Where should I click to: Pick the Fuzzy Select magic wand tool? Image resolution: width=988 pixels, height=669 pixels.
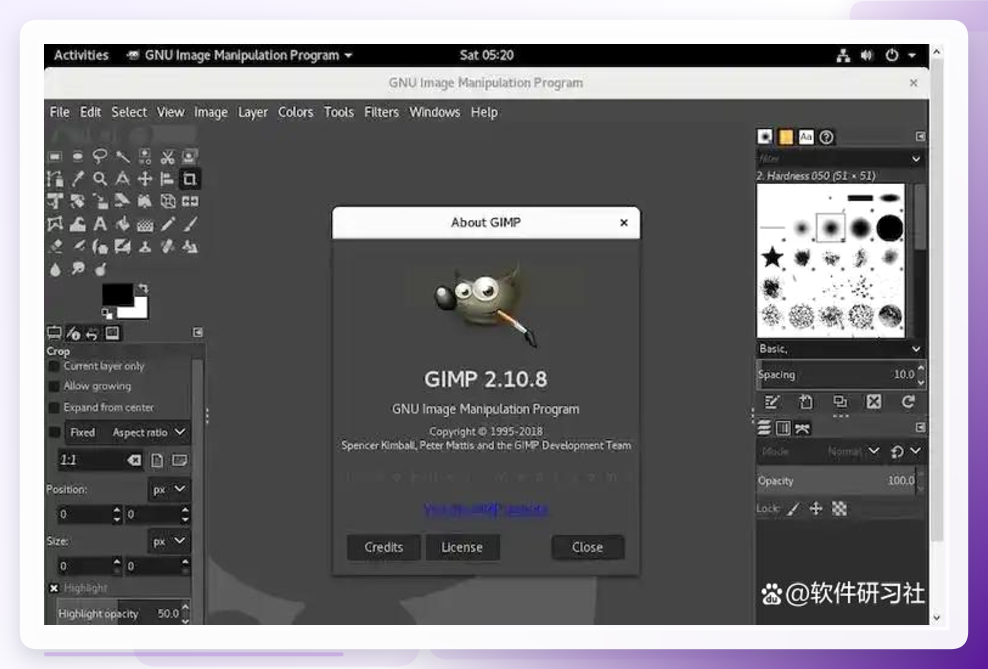click(x=122, y=156)
